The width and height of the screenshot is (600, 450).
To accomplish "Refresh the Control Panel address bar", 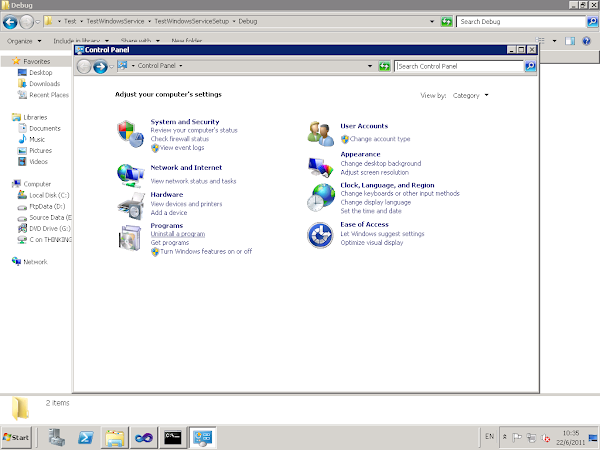I will click(384, 66).
